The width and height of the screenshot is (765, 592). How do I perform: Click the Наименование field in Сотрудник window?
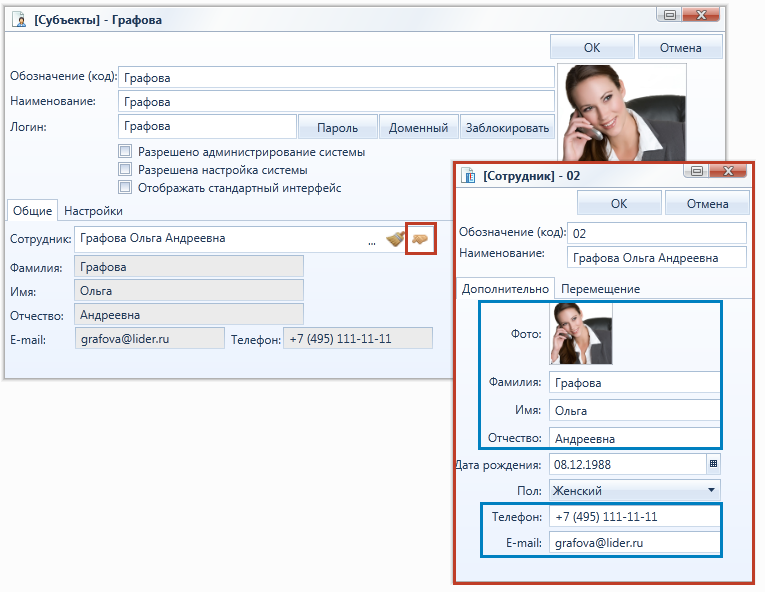pos(657,257)
